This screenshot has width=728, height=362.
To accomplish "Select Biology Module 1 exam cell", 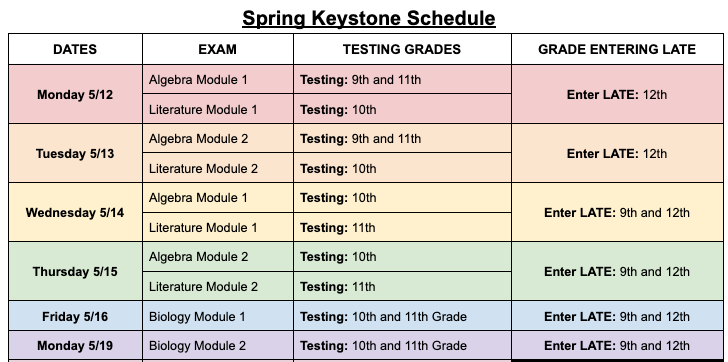I will [x=218, y=316].
